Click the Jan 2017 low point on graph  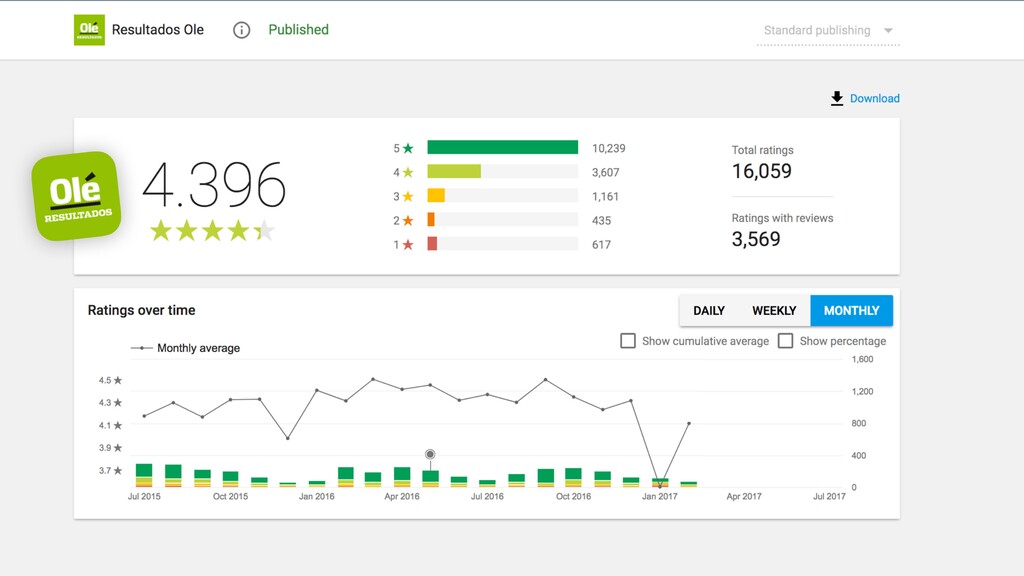pos(660,486)
